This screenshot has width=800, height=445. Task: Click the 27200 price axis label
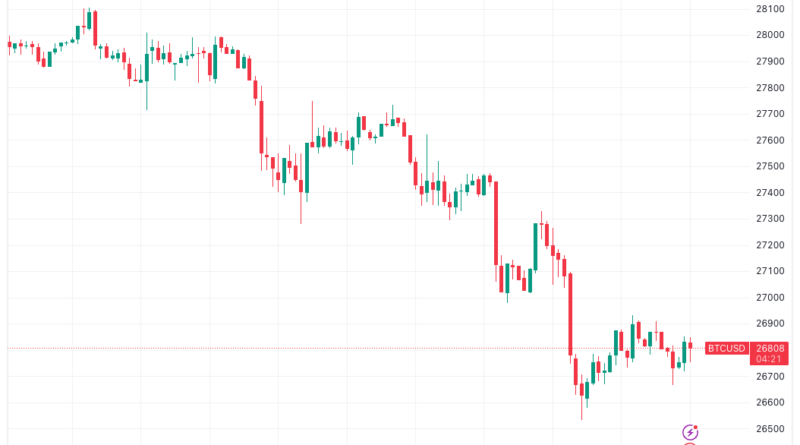772,245
